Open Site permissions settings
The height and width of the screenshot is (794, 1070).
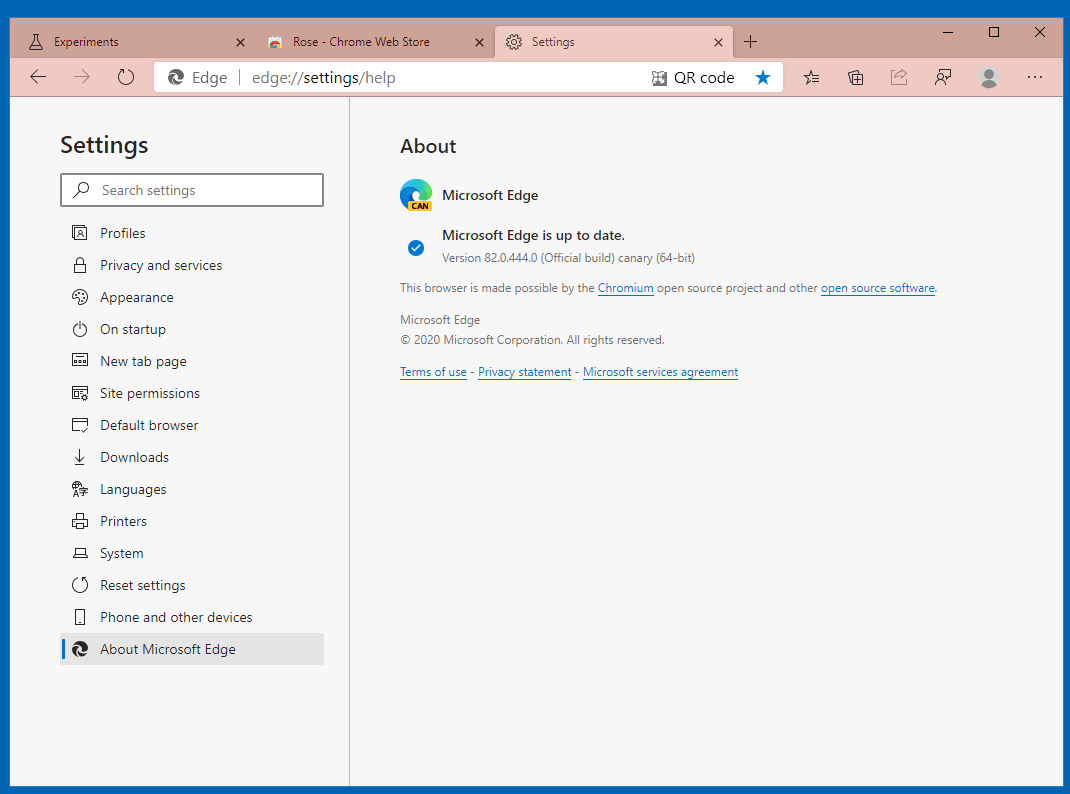tap(192, 394)
